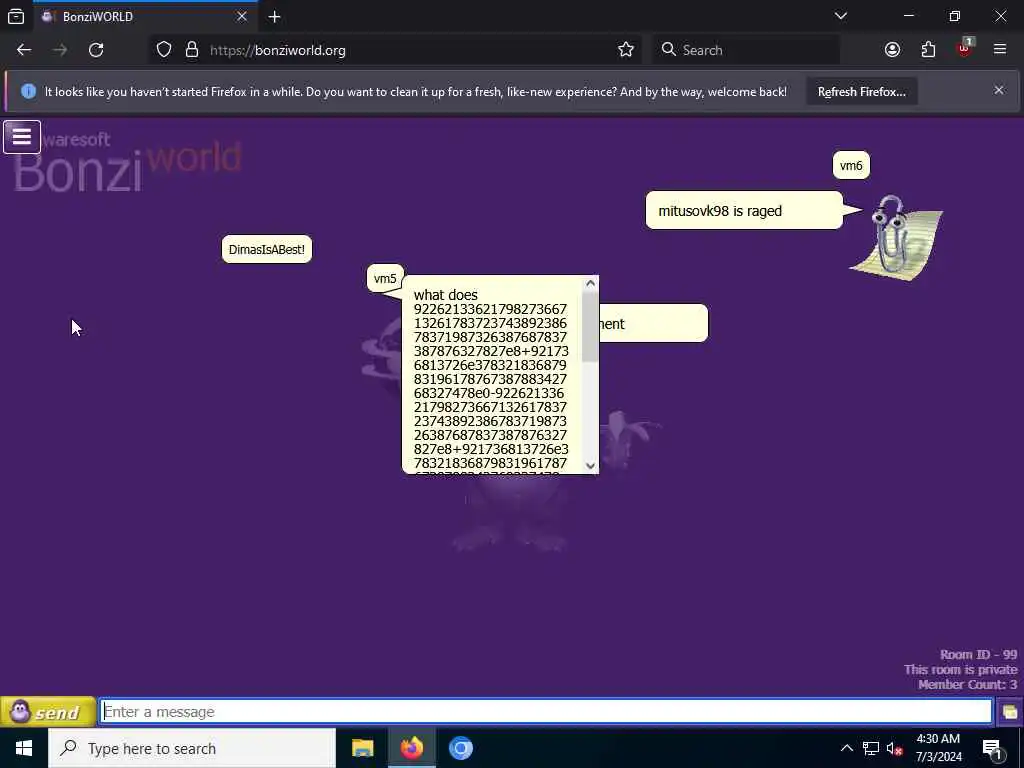Open the BonziWORLD hamburger menu
Screen dimensions: 1024x768
click(22, 137)
